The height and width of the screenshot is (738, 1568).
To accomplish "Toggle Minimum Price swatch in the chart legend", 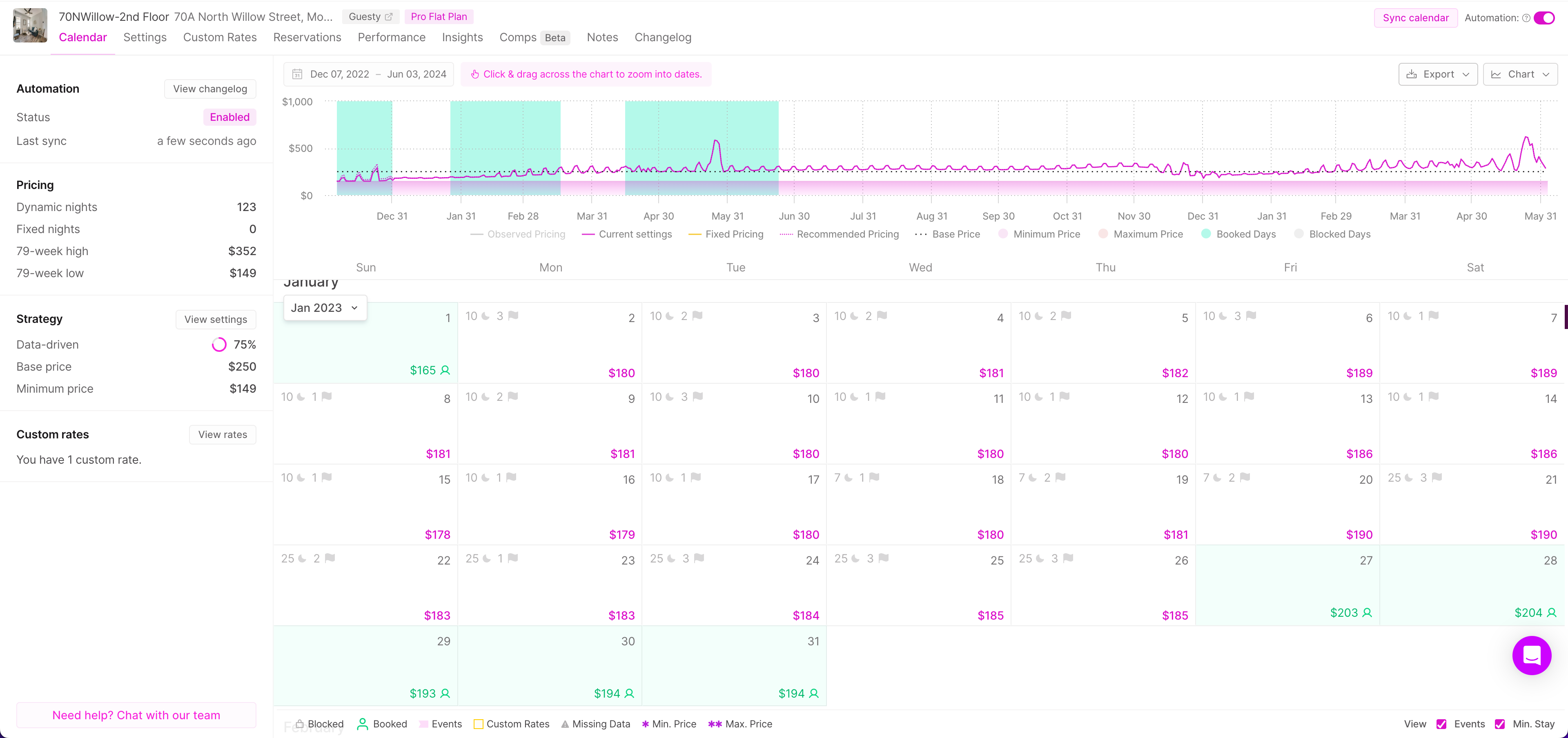I will point(1003,234).
